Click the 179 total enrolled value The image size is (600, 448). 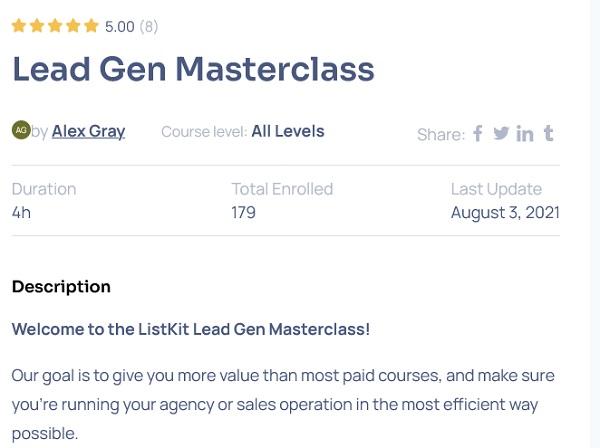tap(244, 212)
